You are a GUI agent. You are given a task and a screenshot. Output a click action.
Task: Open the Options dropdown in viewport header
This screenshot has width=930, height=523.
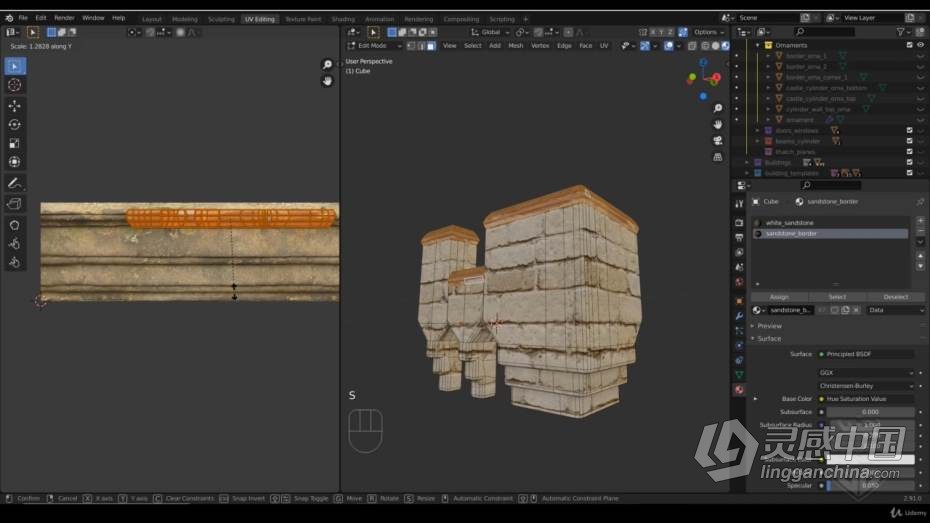click(708, 32)
